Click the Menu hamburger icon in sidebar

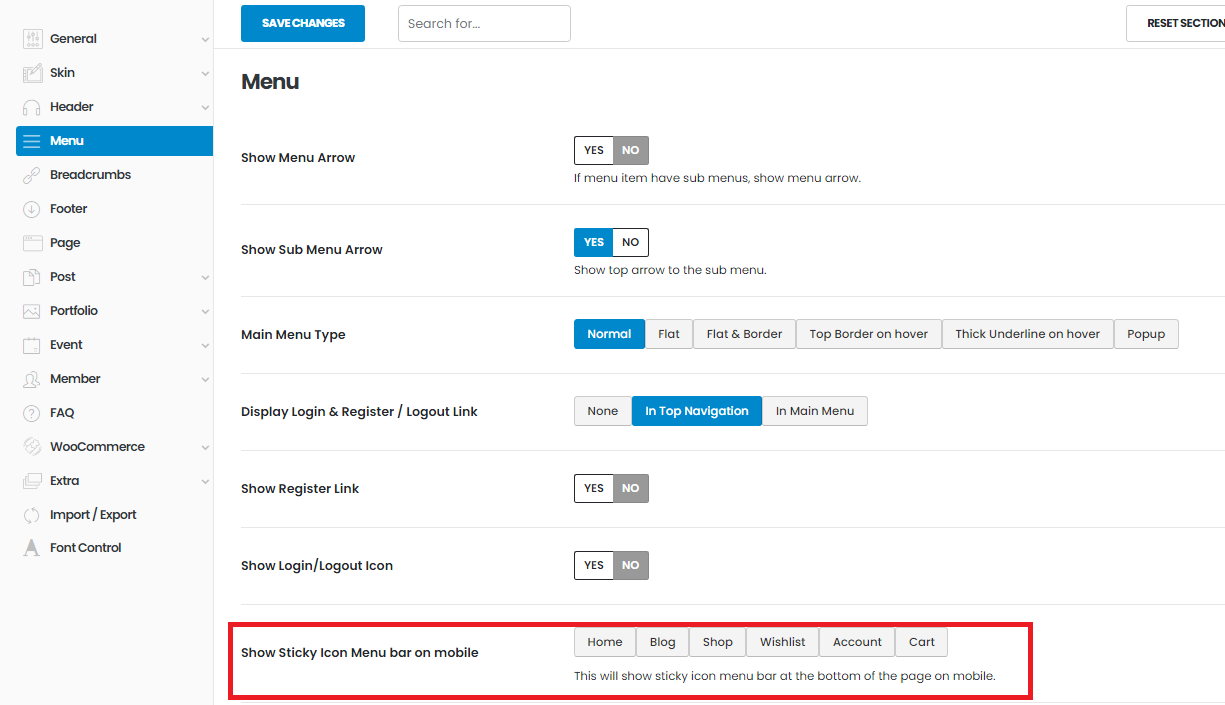pyautogui.click(x=32, y=141)
